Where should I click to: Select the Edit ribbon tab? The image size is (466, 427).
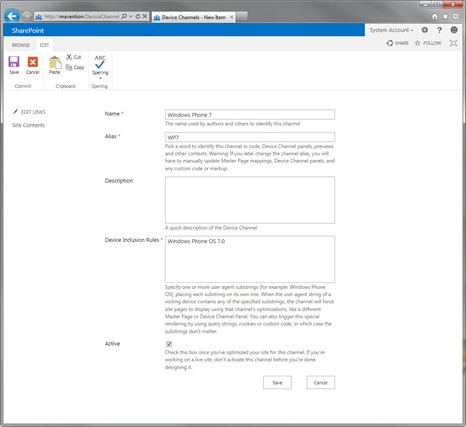pos(44,45)
